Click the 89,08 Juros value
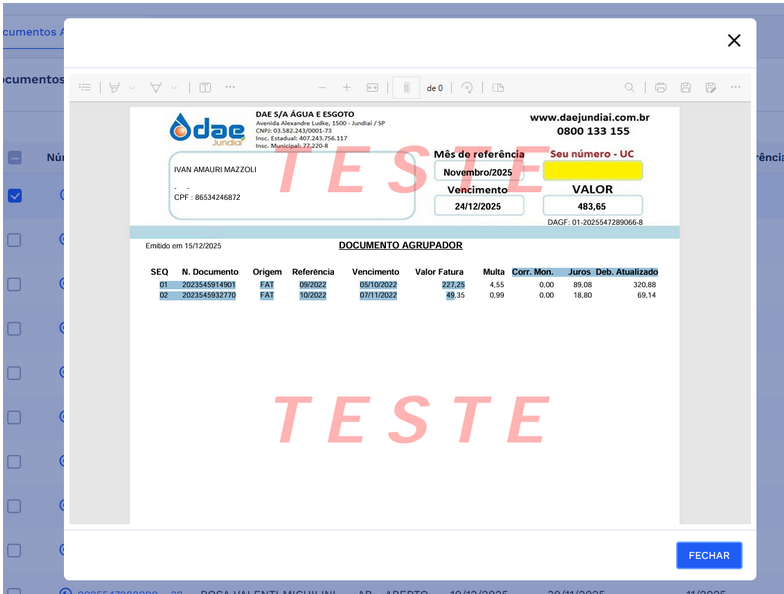The width and height of the screenshot is (784, 594). 582,284
